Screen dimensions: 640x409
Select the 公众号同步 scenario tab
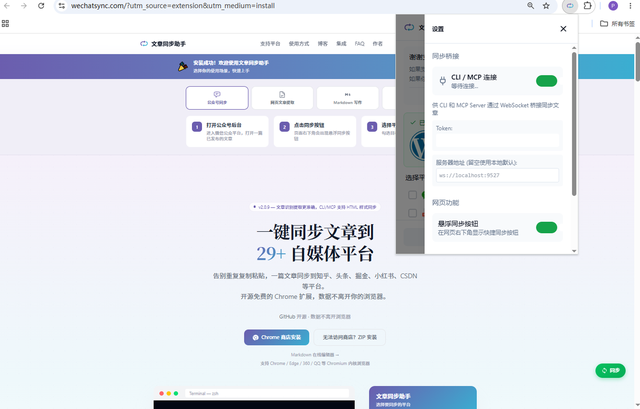tap(217, 98)
